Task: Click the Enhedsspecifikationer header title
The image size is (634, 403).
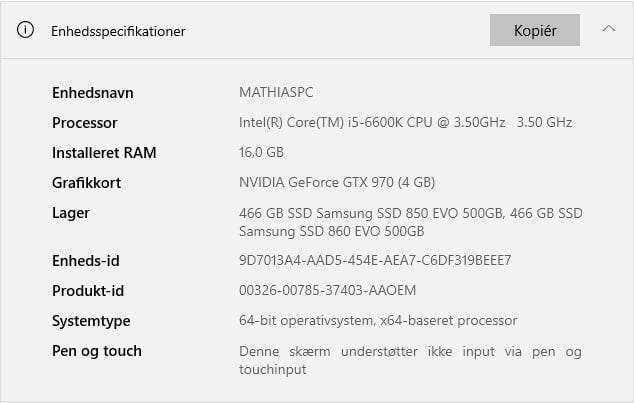Action: click(x=118, y=31)
